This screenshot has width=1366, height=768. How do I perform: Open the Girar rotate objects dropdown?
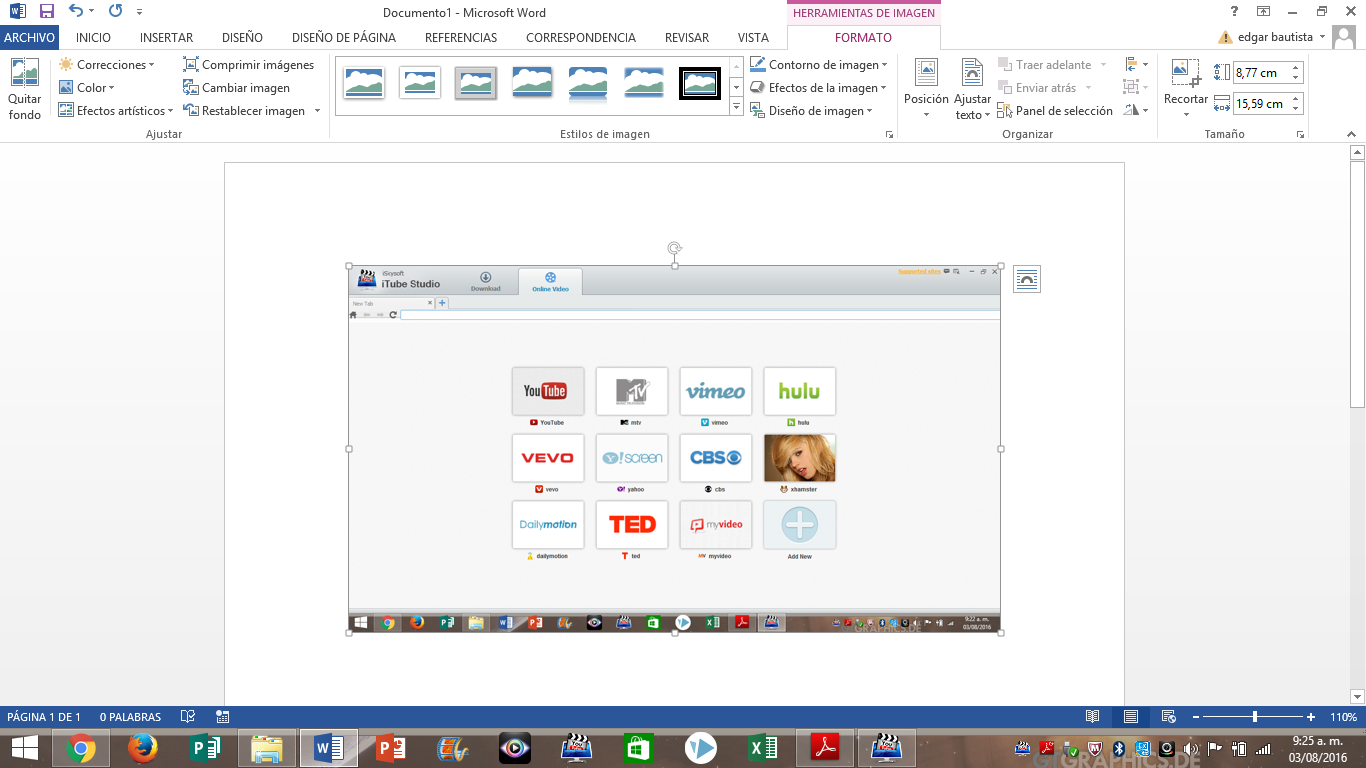(1134, 110)
